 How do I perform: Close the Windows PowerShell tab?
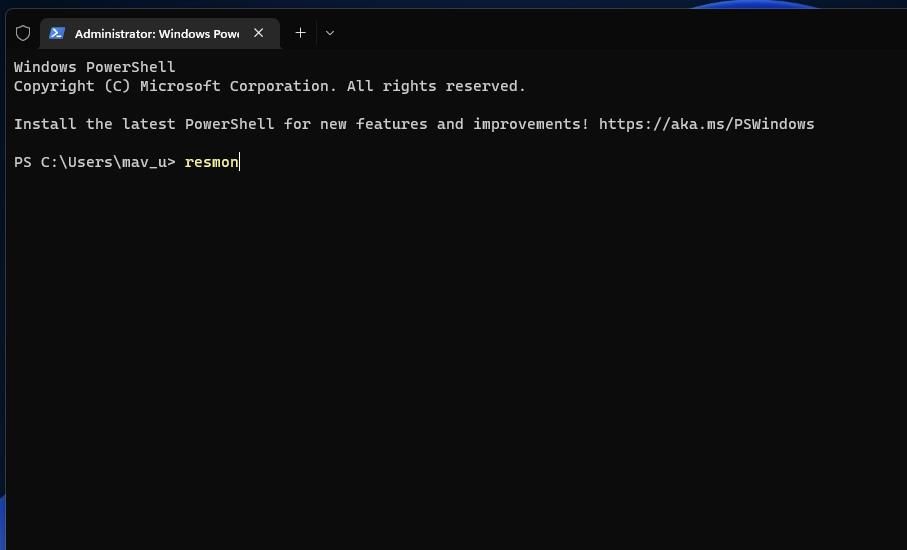[259, 33]
